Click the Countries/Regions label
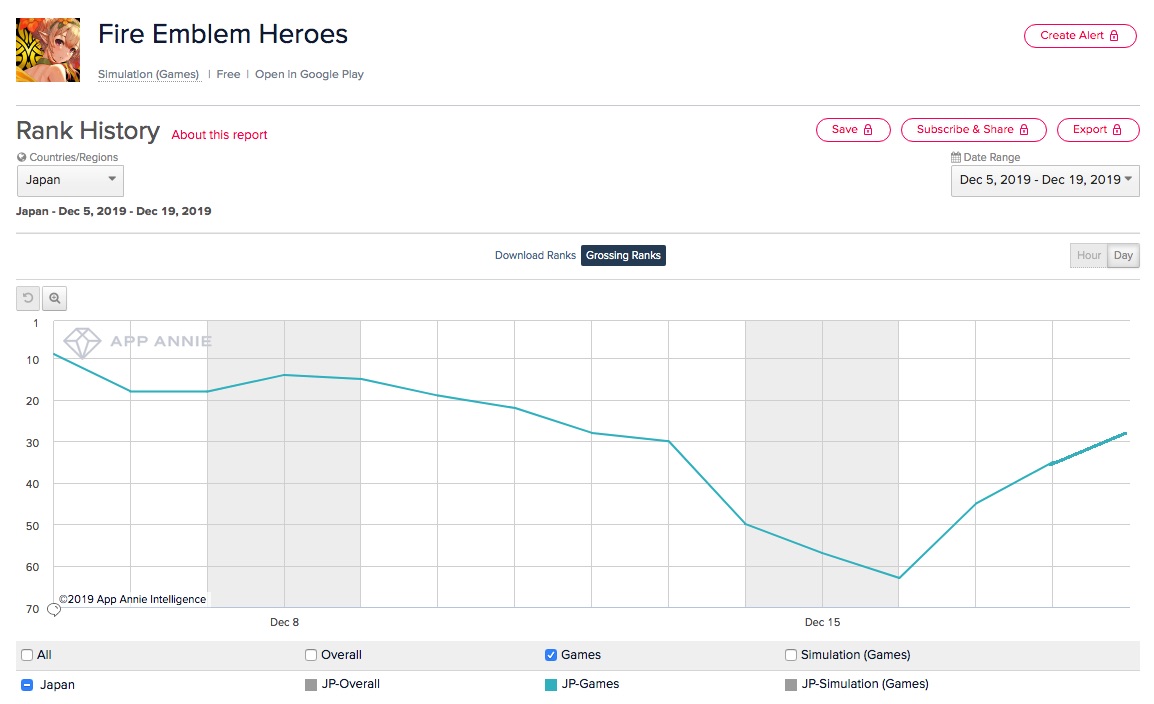The width and height of the screenshot is (1154, 704). point(74,157)
